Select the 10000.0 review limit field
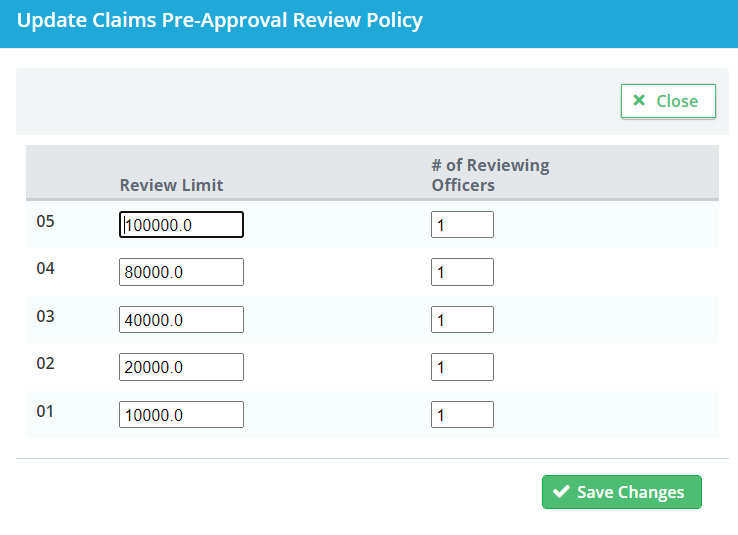738x535 pixels. [181, 415]
